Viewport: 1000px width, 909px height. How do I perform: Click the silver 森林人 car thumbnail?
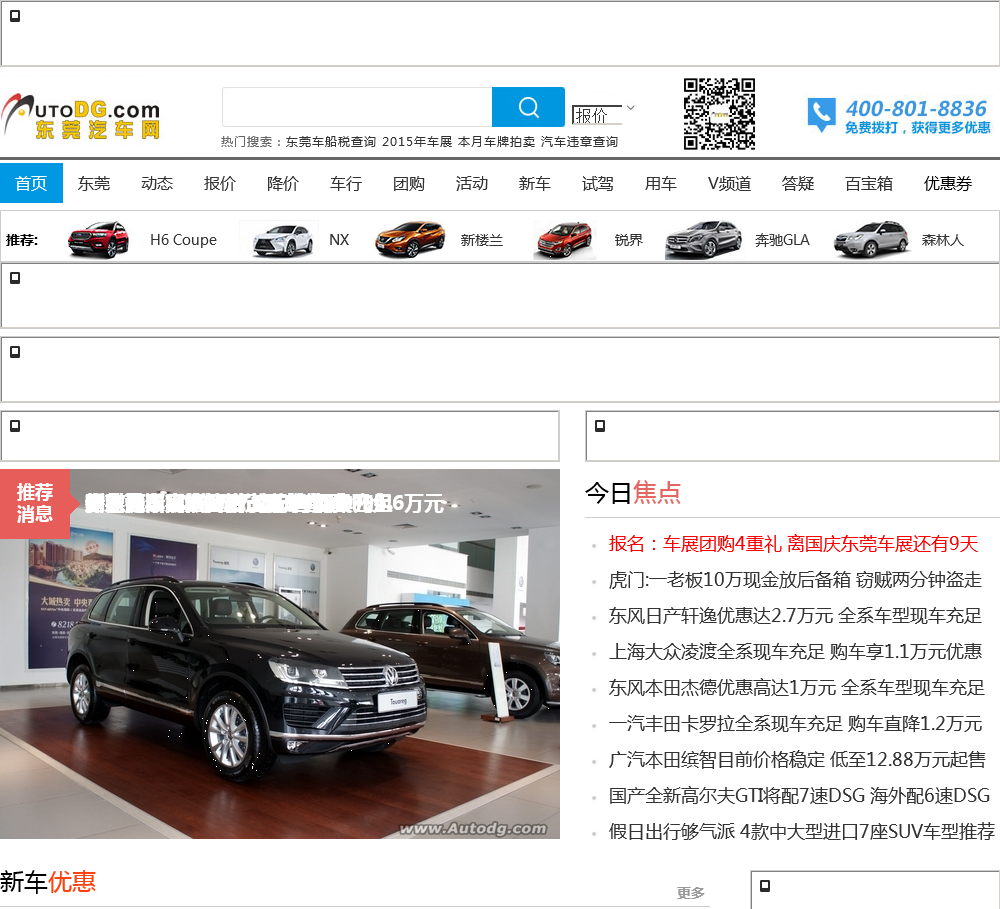pos(871,239)
